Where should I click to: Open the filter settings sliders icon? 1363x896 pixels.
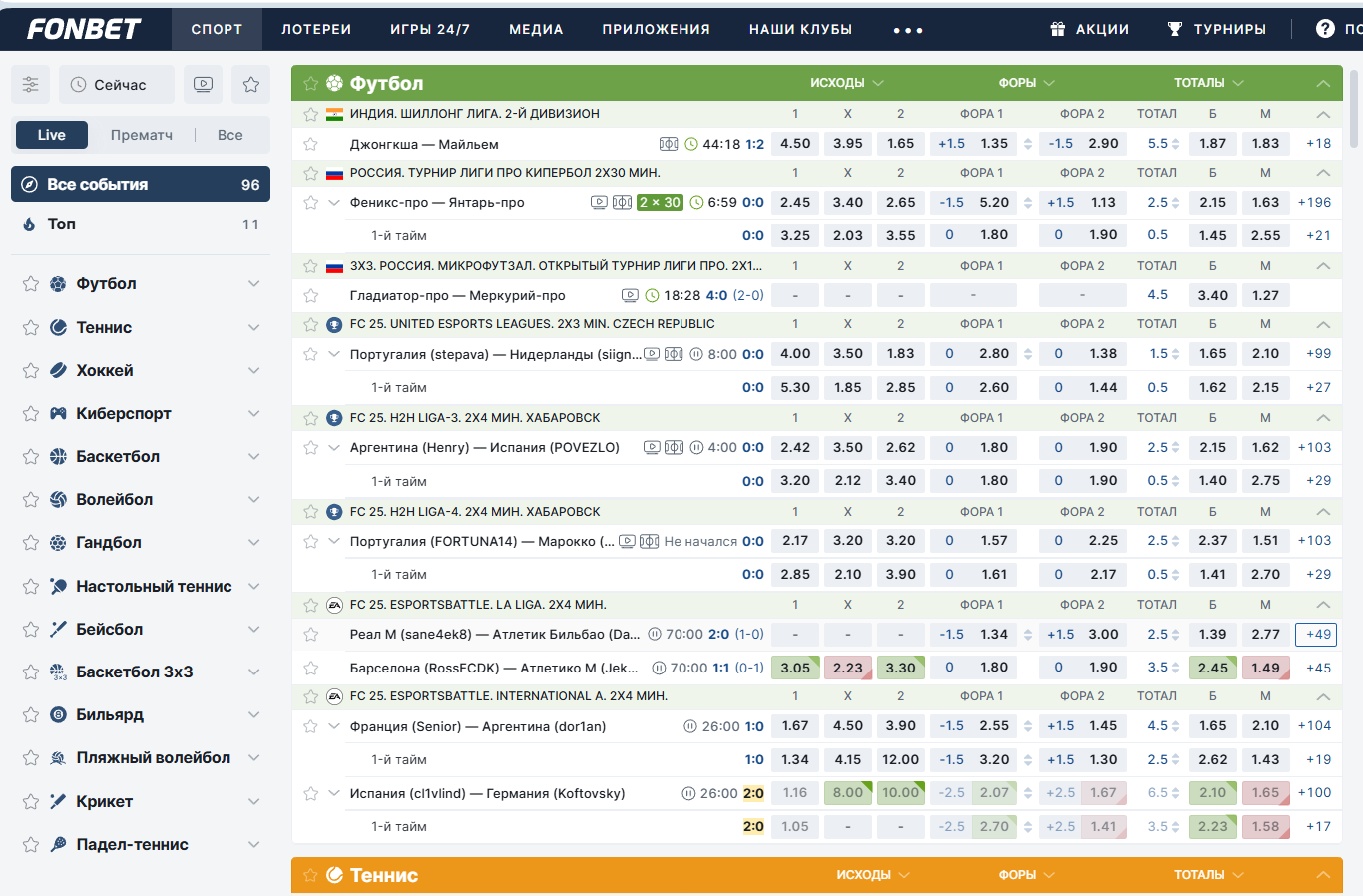[x=31, y=85]
